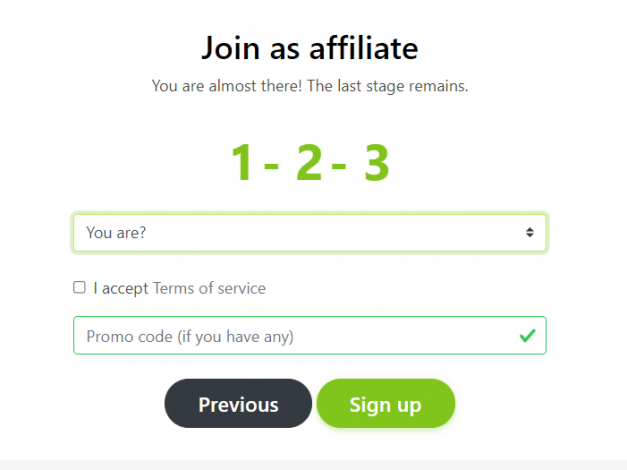Click the gray footer strip at bottom
This screenshot has height=470, width=627.
(314, 465)
